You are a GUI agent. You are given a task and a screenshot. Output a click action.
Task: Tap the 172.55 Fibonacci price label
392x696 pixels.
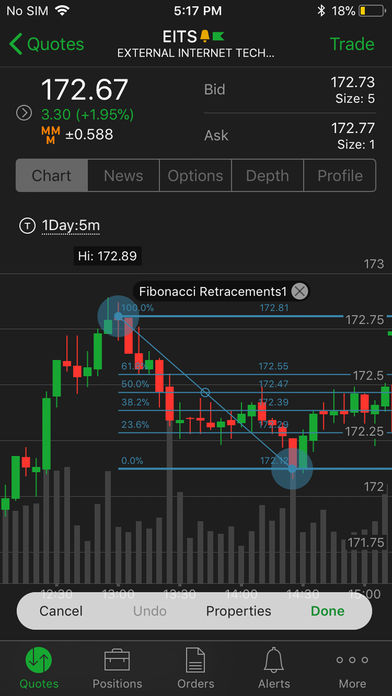click(274, 366)
